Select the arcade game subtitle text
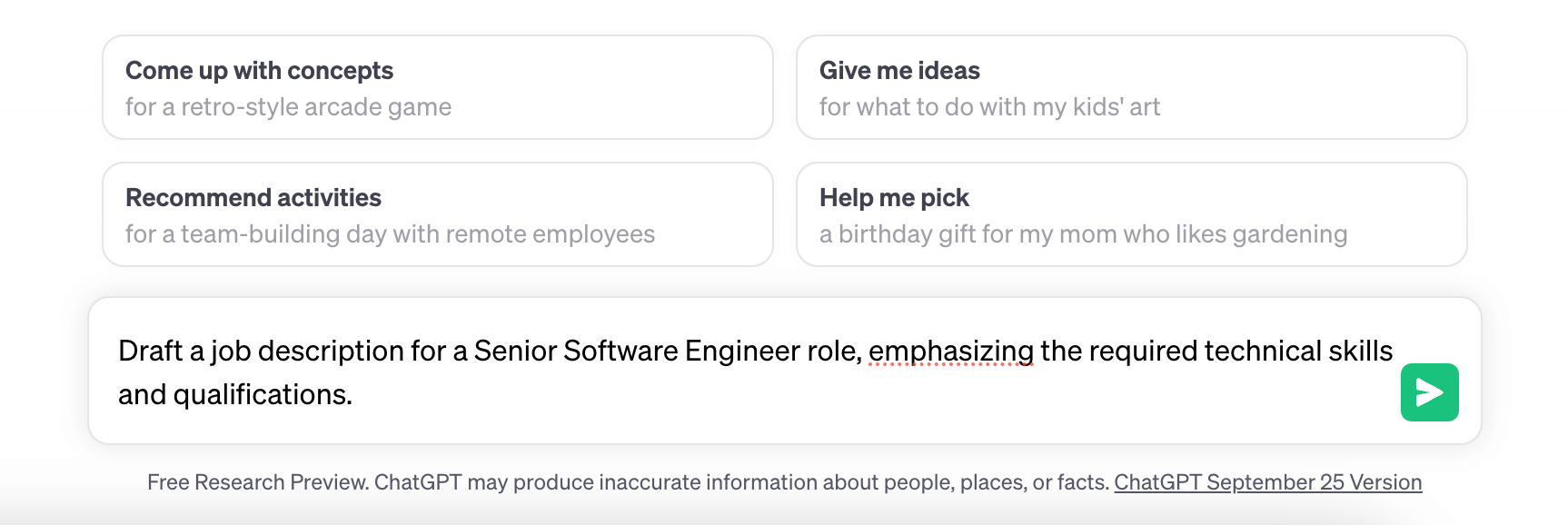 click(x=287, y=106)
